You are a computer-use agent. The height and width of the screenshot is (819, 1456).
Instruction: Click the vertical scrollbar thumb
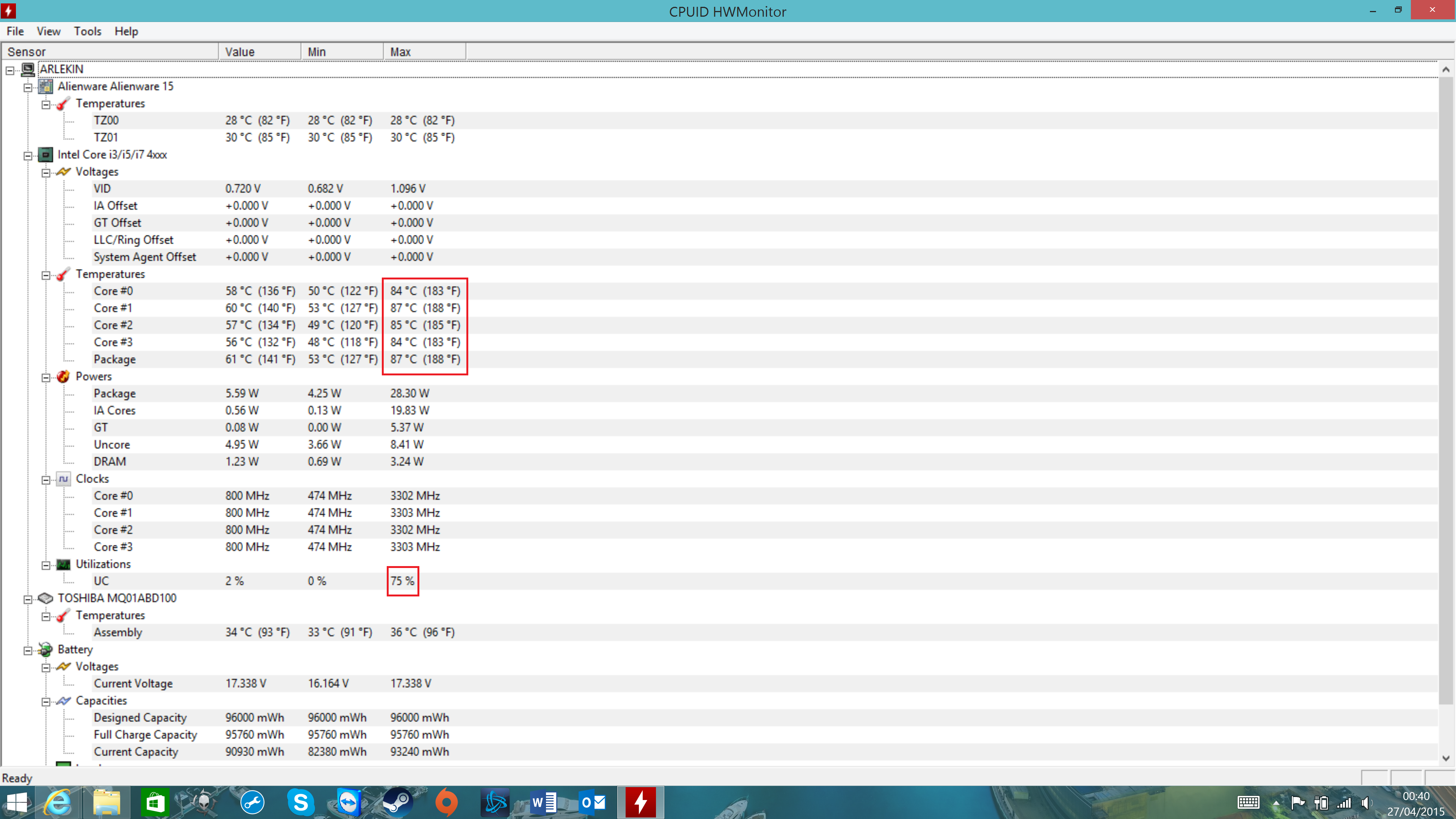point(1445,391)
